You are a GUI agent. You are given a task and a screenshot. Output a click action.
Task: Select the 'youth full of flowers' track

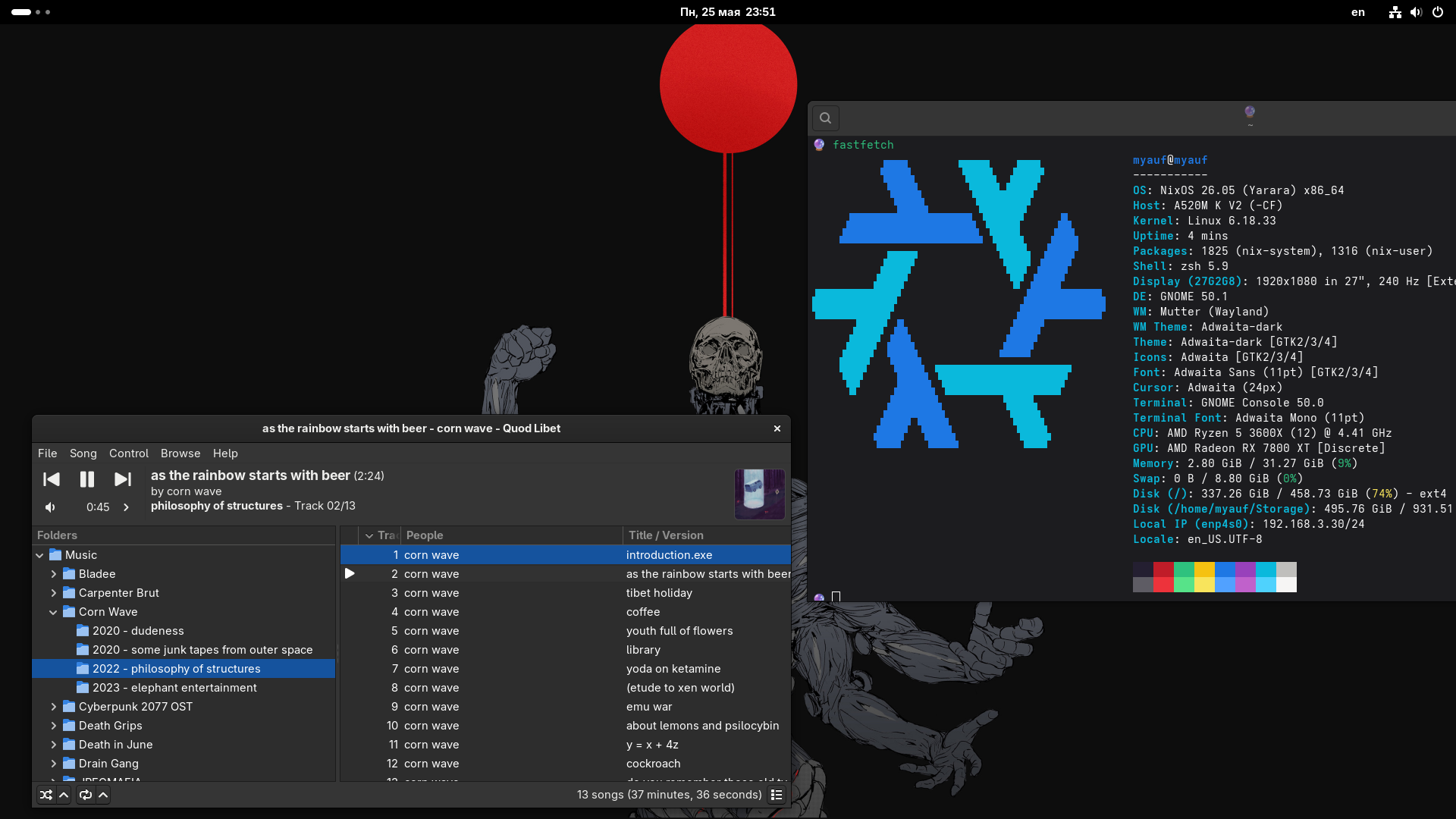pos(566,631)
